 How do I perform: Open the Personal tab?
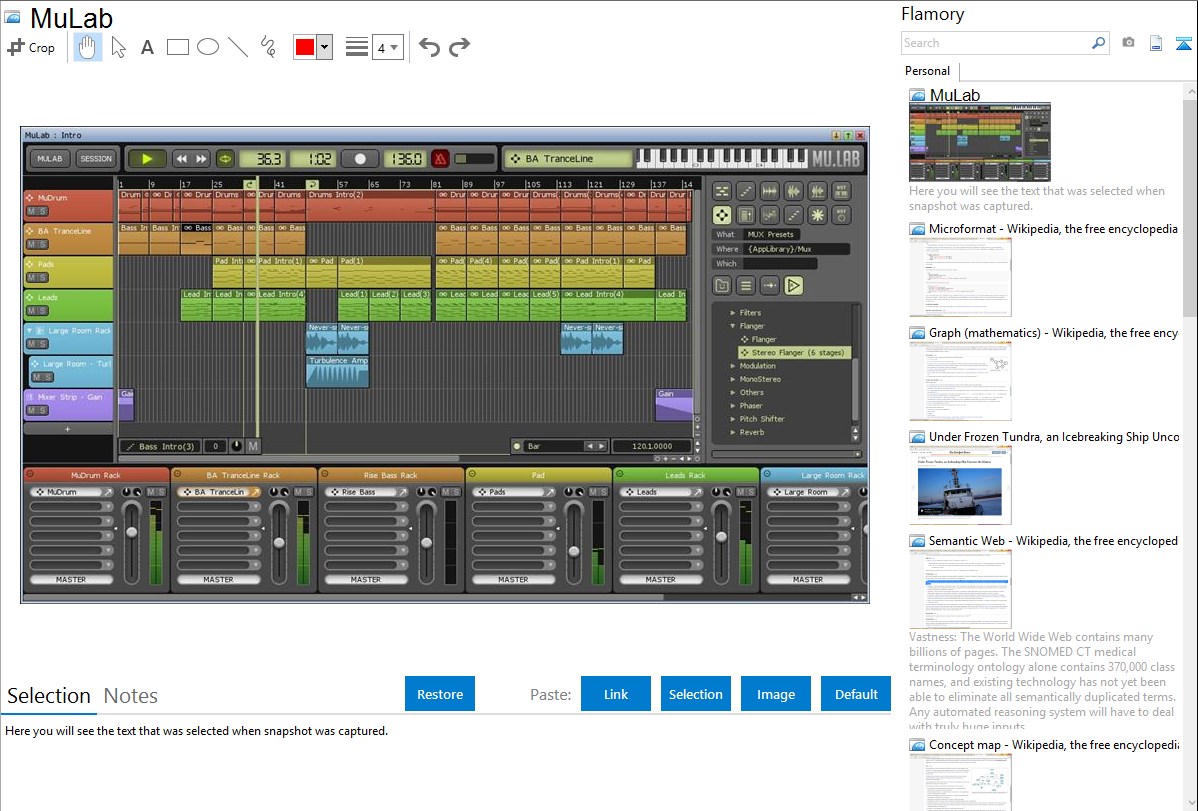click(927, 71)
